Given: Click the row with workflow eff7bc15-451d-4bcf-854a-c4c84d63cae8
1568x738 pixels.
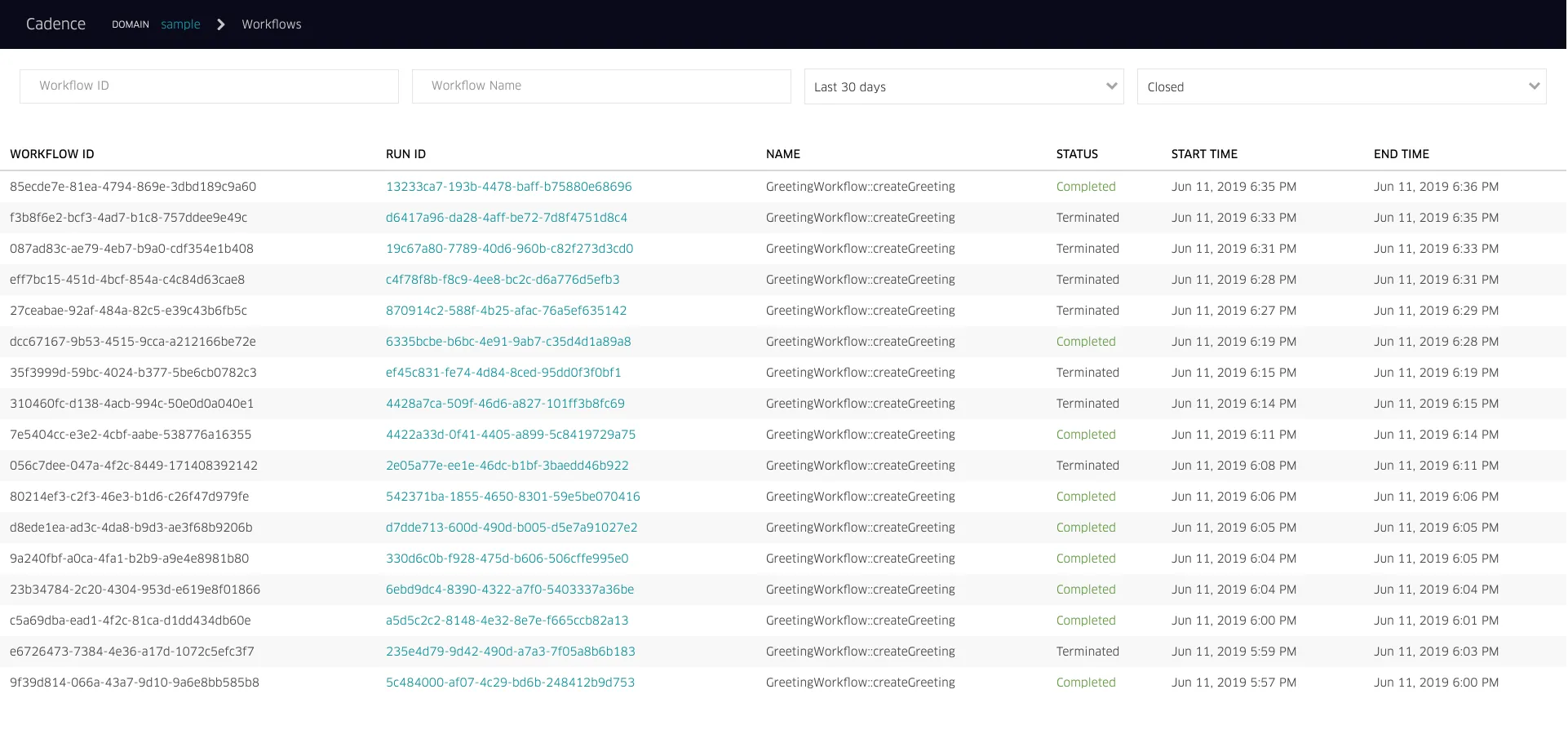Looking at the screenshot, I should click(x=783, y=279).
